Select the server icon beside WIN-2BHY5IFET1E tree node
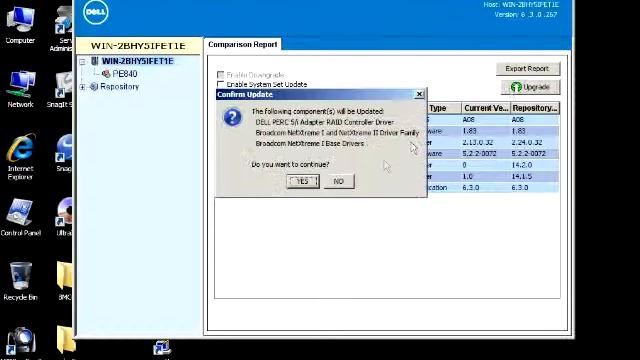The image size is (640, 360). pyautogui.click(x=95, y=61)
